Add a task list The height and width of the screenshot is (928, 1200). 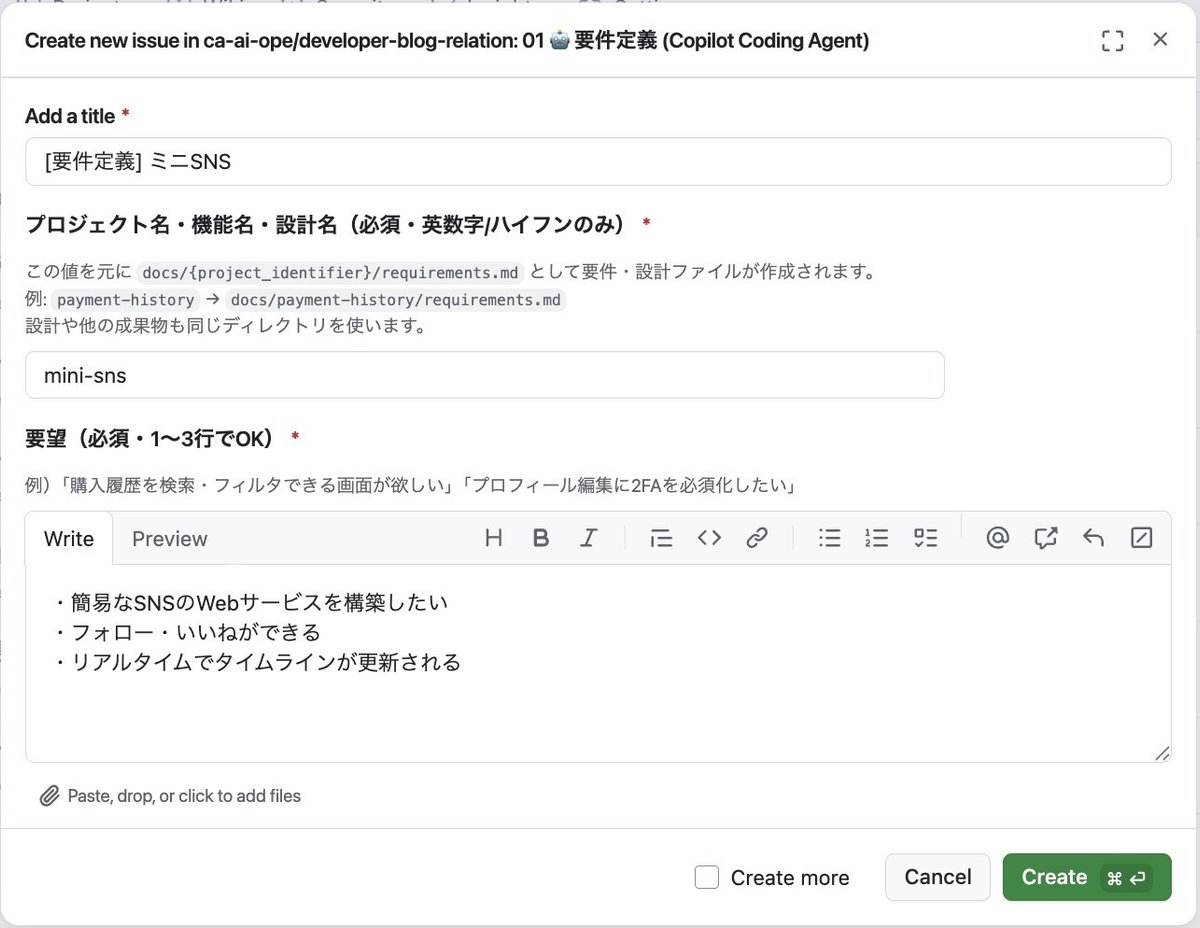(x=925, y=538)
